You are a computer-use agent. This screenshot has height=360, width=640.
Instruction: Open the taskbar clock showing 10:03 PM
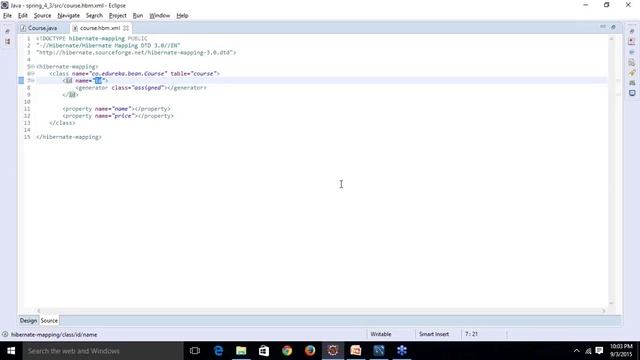621,351
